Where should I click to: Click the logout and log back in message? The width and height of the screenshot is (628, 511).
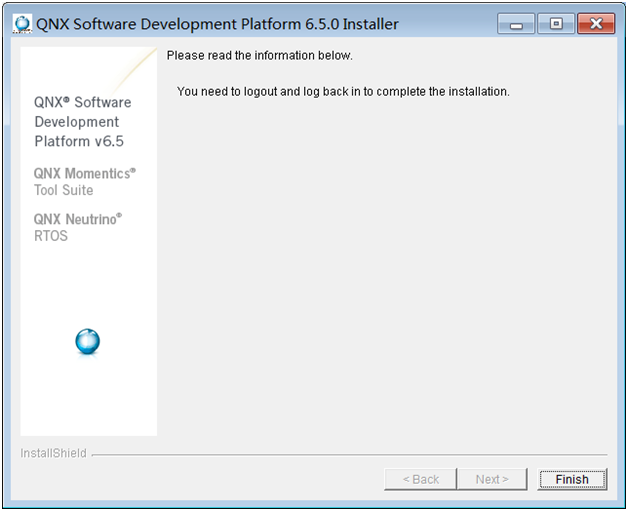pyautogui.click(x=343, y=92)
